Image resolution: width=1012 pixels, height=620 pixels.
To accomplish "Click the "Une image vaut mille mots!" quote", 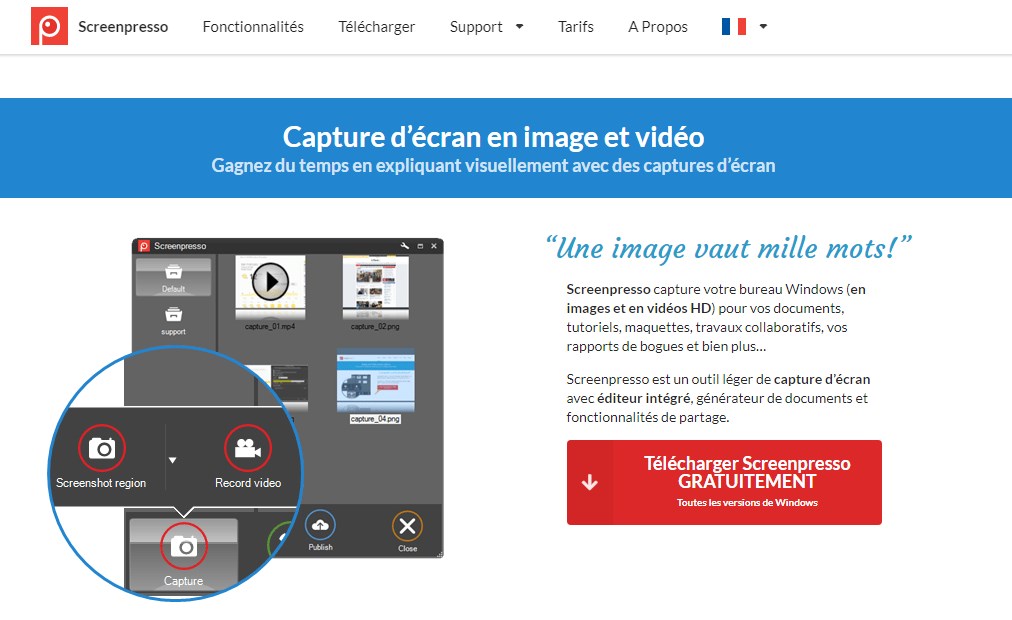I will (x=728, y=248).
